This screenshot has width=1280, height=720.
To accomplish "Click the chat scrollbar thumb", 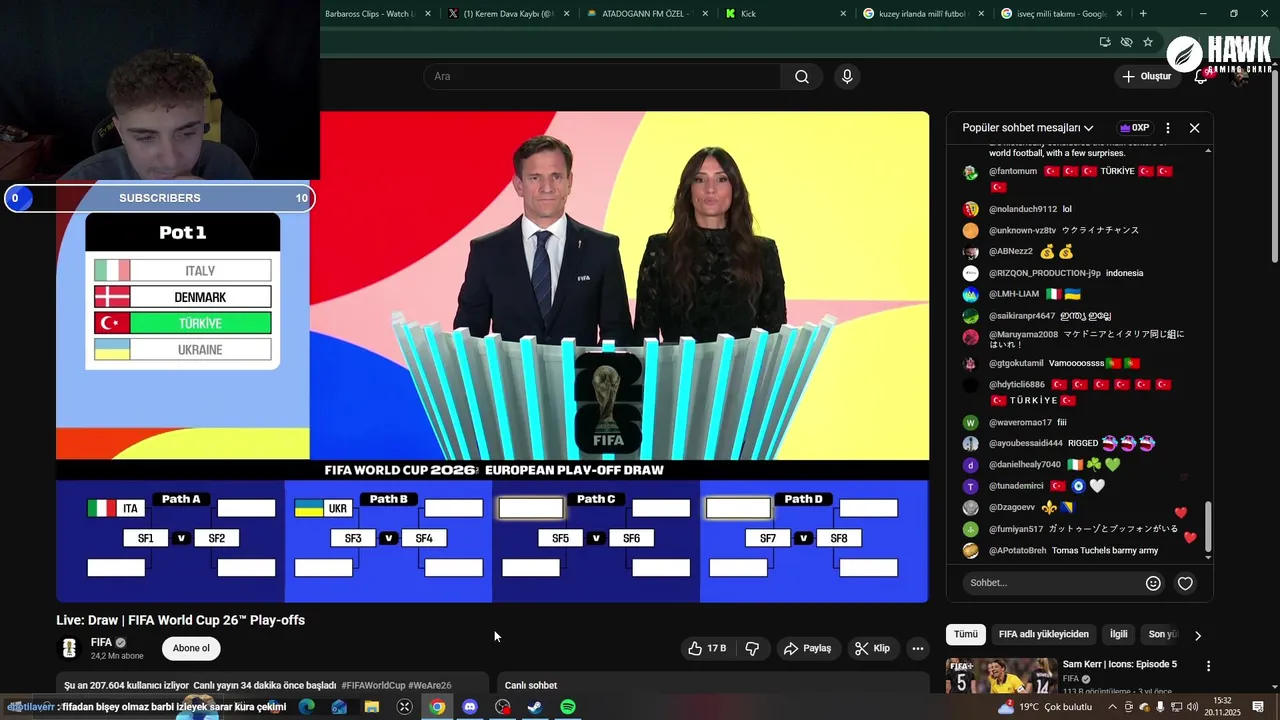I will click(1208, 526).
